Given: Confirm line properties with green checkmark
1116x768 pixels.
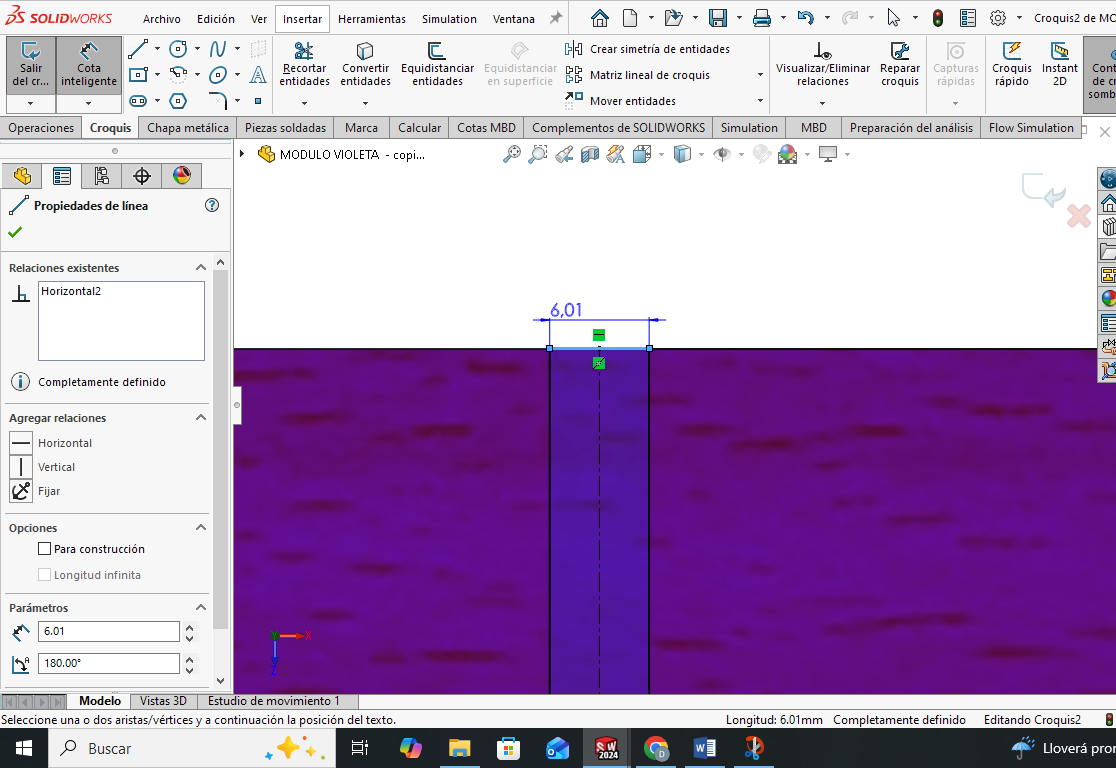Looking at the screenshot, I should click(x=15, y=232).
